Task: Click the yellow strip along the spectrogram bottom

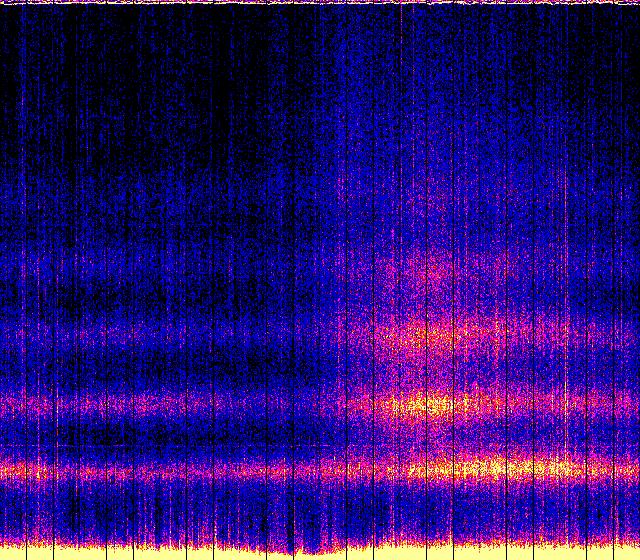Action: [150, 552]
